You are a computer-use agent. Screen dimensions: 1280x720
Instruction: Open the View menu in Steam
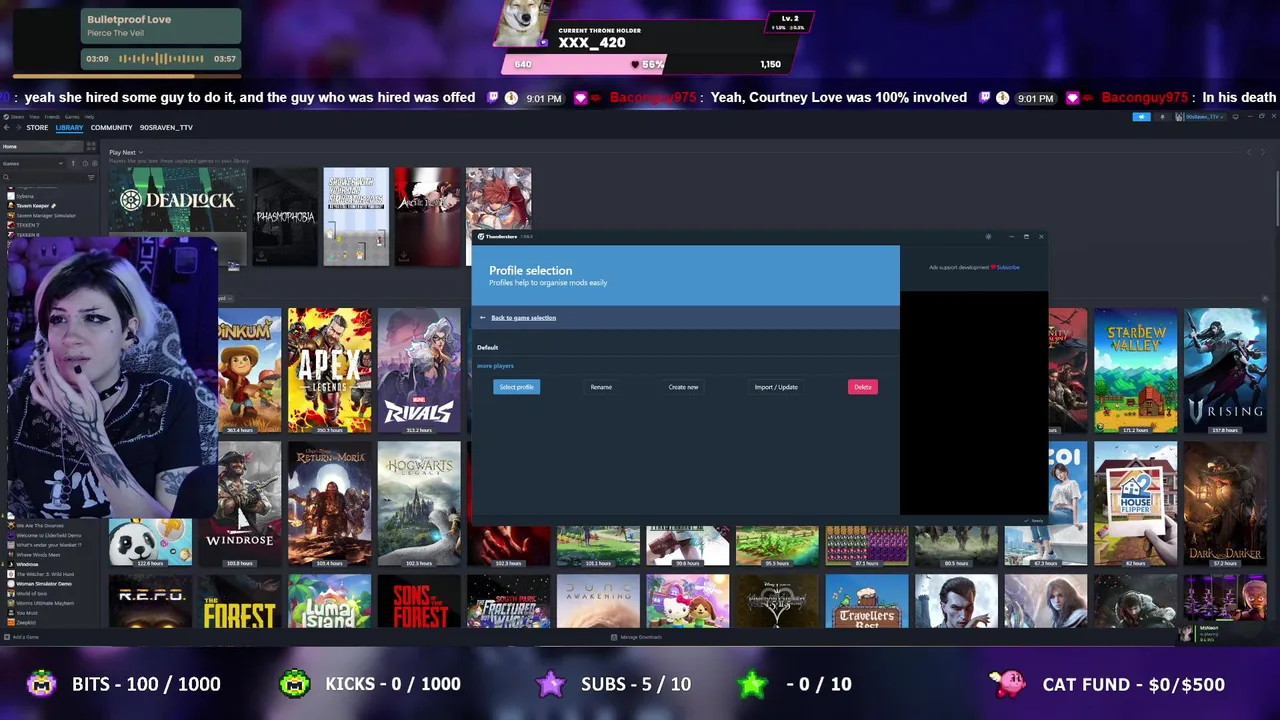coord(34,117)
